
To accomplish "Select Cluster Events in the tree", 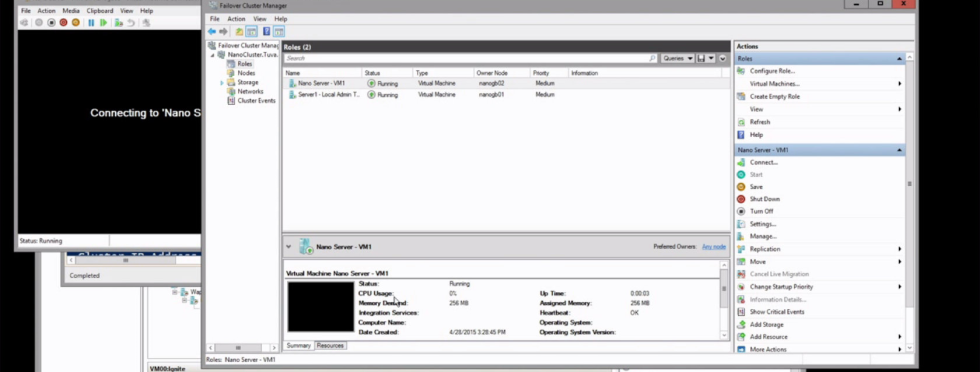I will 256,101.
